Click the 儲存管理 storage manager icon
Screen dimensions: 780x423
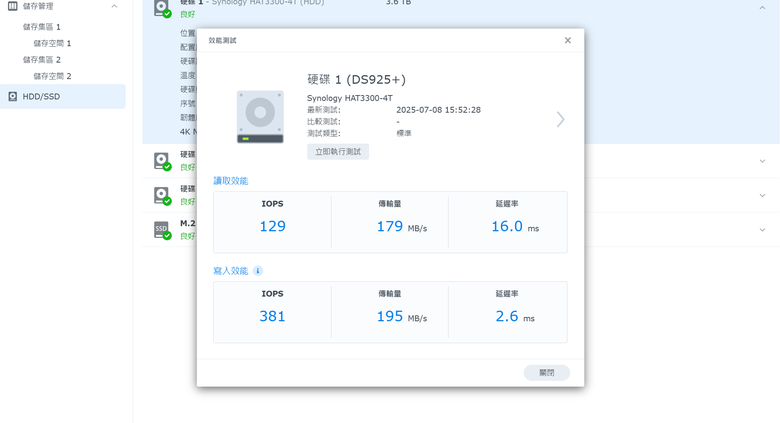(12, 6)
